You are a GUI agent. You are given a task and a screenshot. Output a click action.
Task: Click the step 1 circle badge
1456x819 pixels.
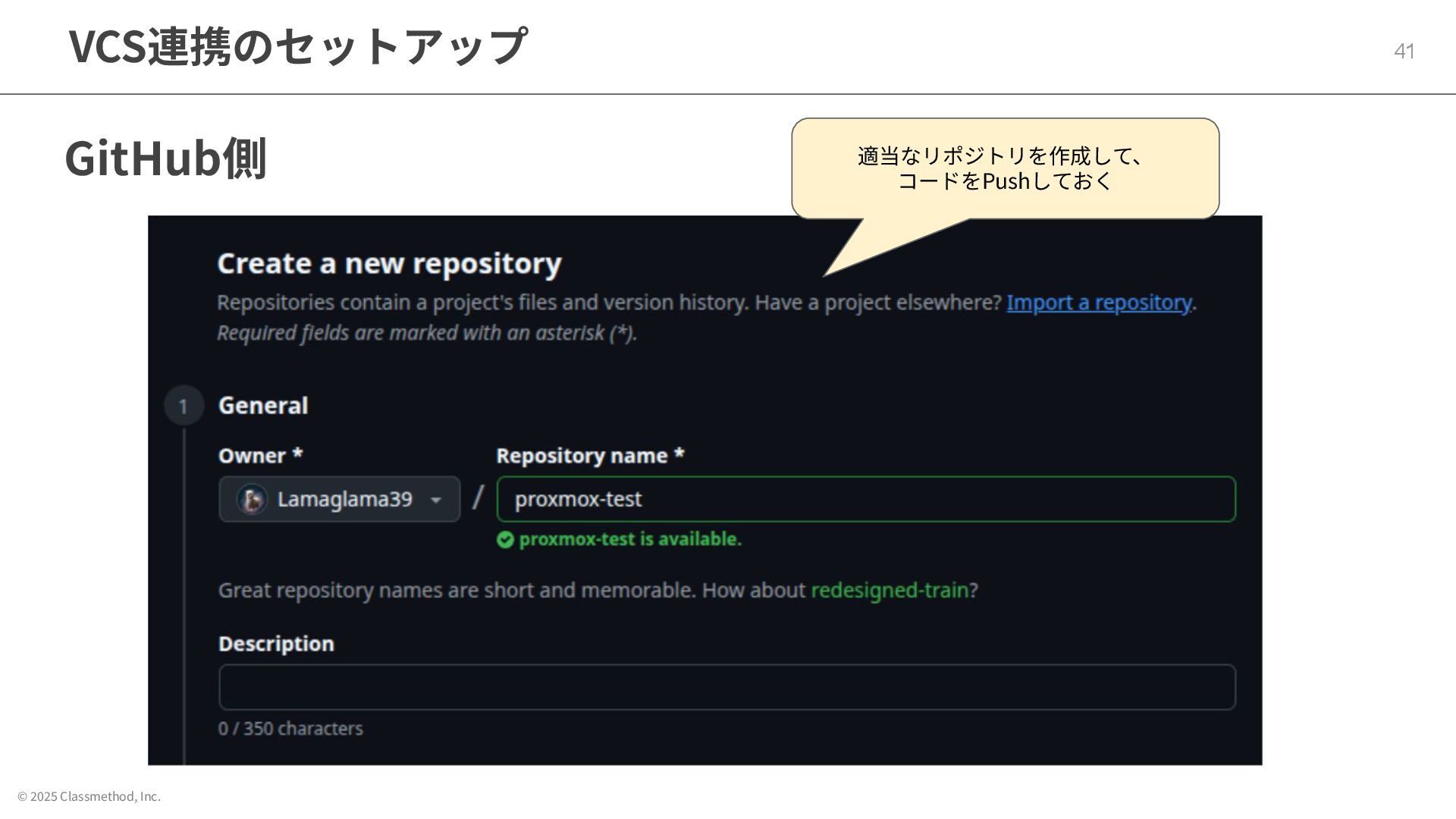coord(184,406)
